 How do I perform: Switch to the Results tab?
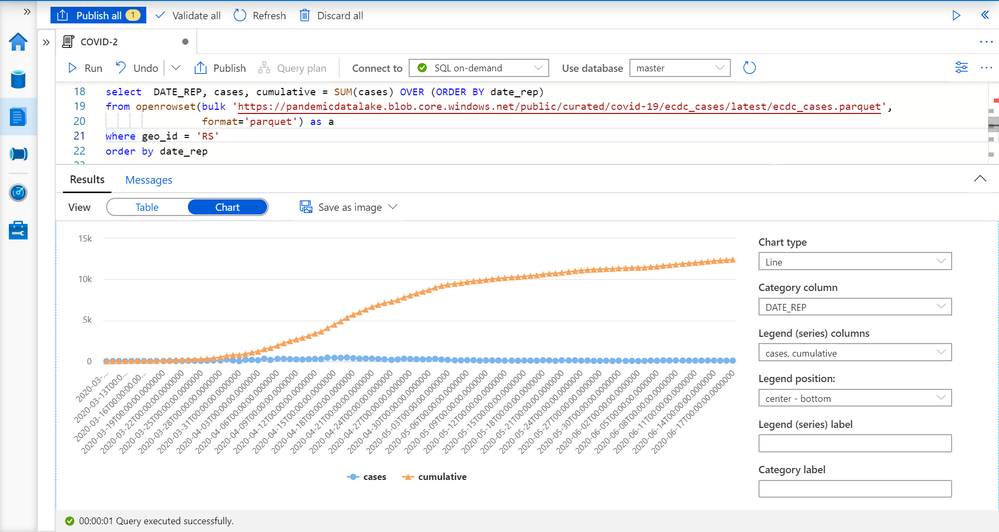87,180
